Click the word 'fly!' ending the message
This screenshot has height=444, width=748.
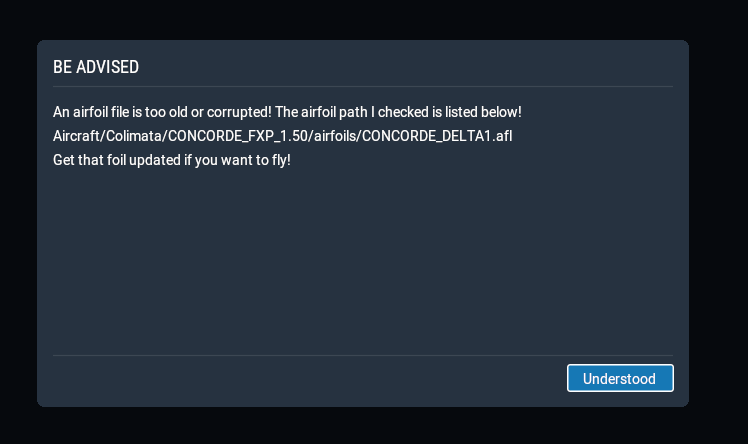[x=281, y=160]
